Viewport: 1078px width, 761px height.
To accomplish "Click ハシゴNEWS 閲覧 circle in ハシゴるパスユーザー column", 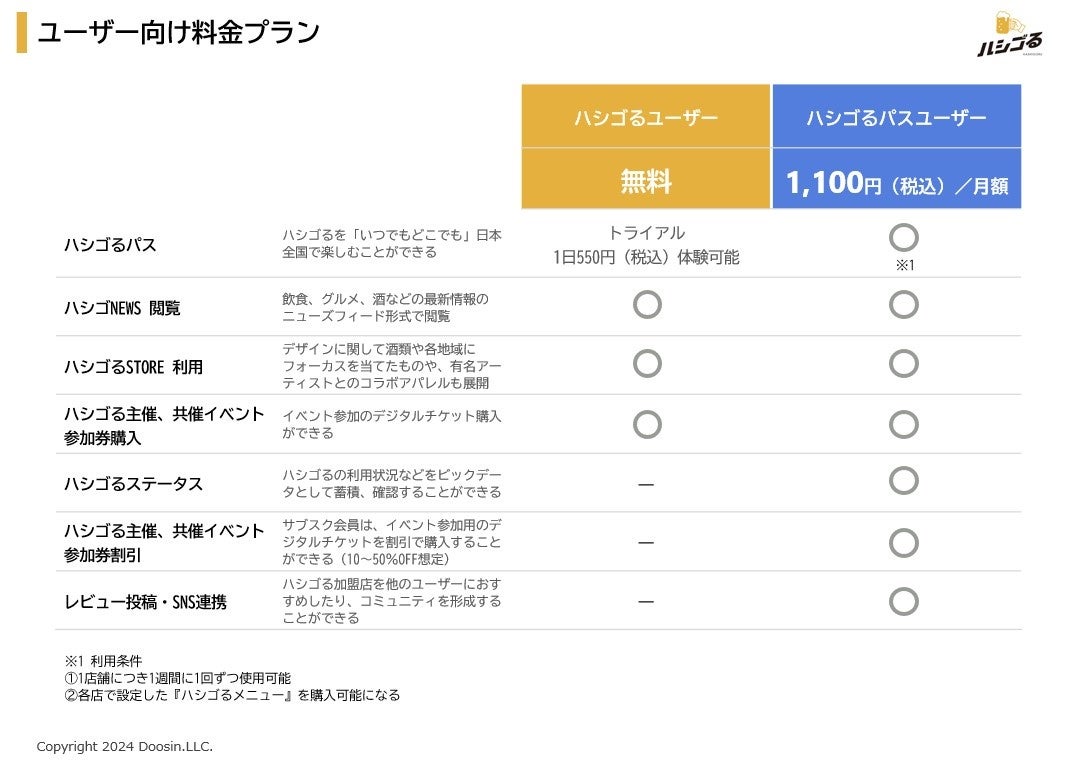I will (903, 304).
